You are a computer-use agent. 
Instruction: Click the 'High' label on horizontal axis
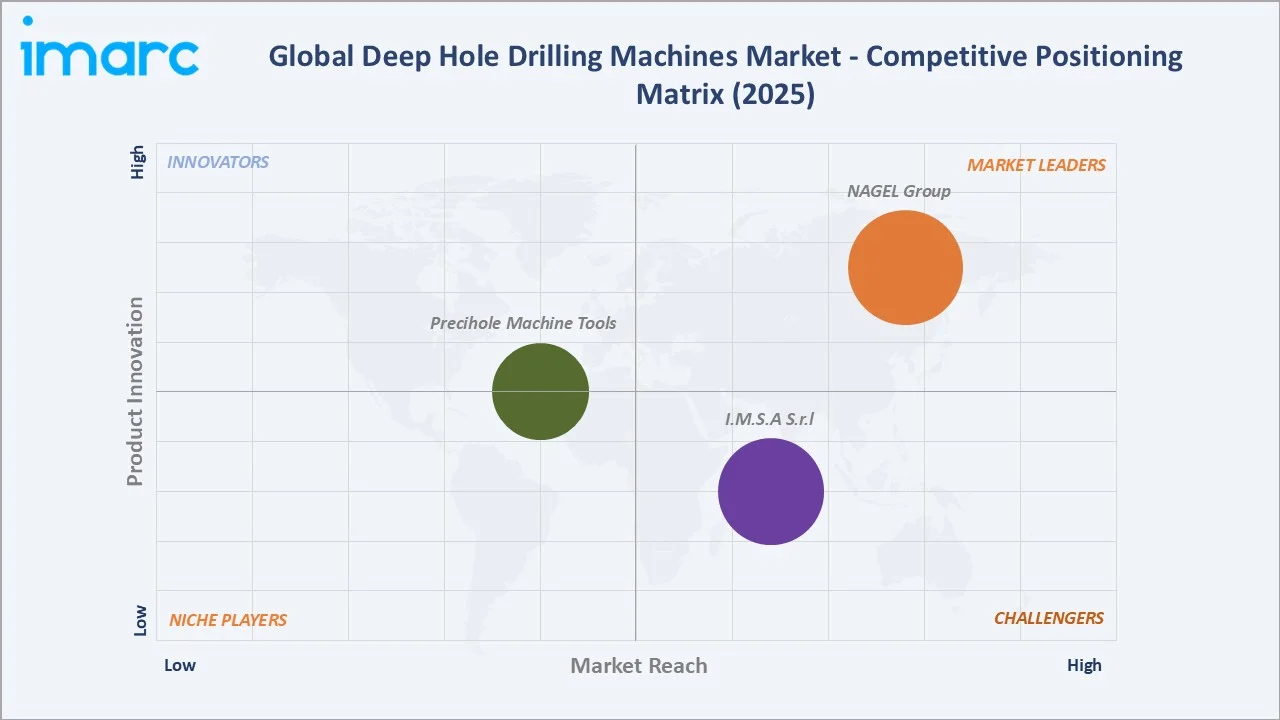click(1084, 665)
